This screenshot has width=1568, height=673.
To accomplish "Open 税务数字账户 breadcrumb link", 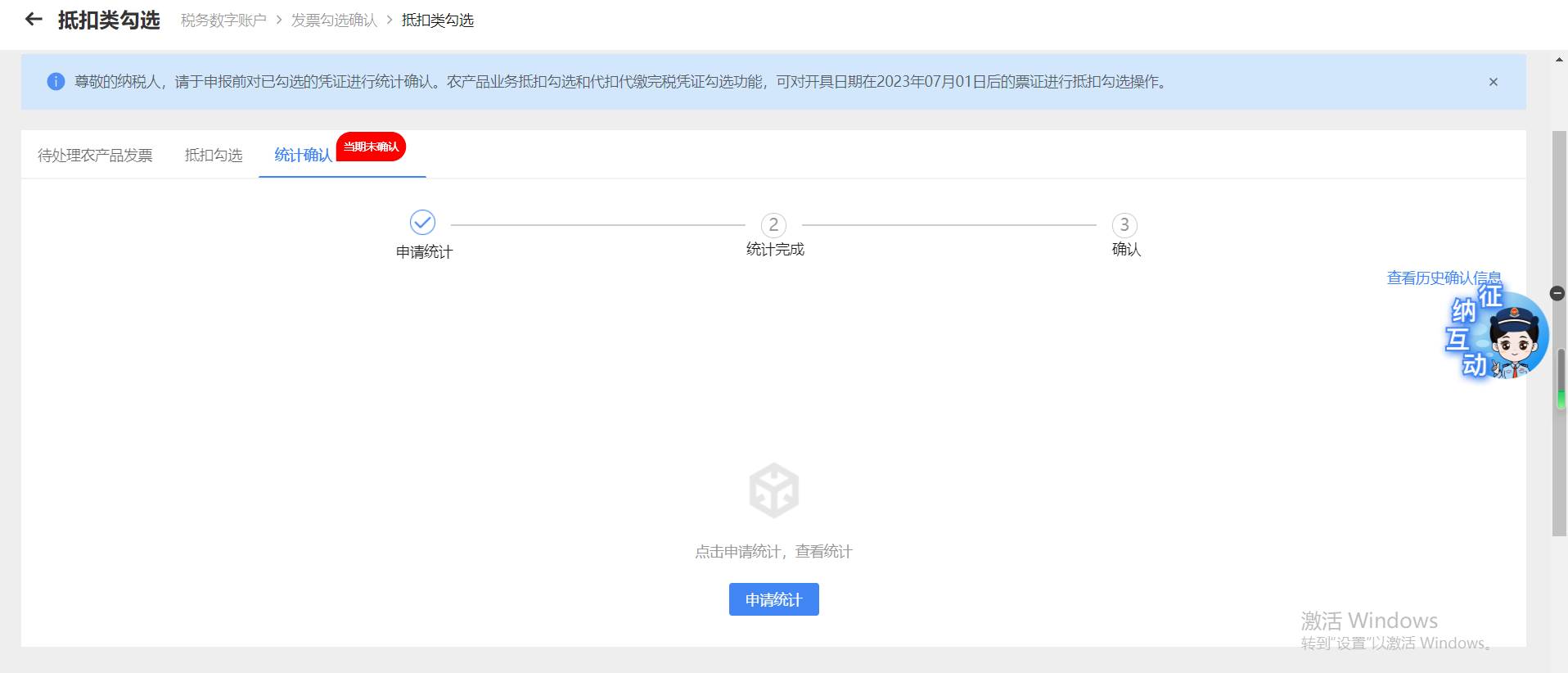I will (223, 20).
